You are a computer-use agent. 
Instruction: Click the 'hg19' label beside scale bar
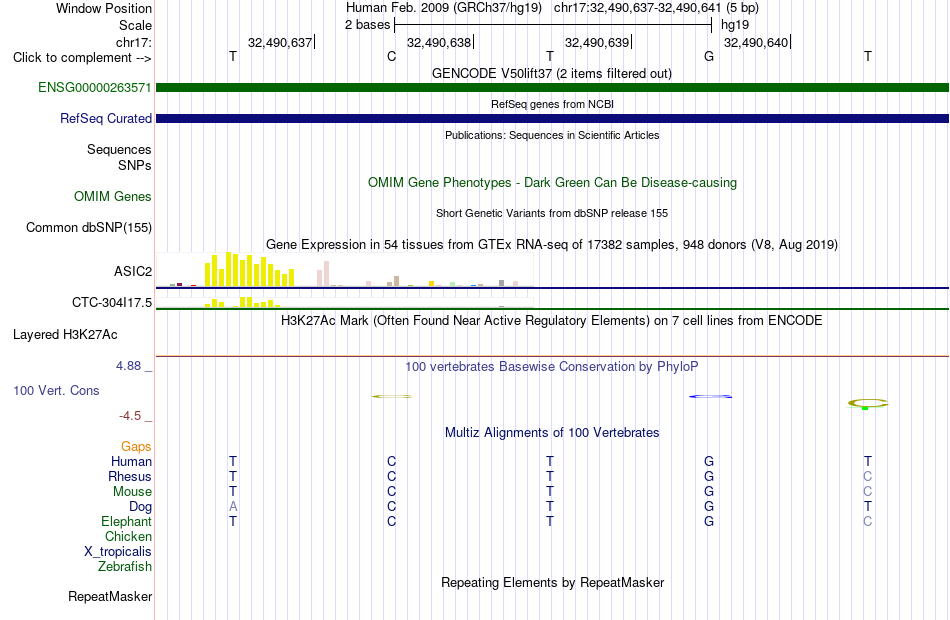[x=735, y=25]
